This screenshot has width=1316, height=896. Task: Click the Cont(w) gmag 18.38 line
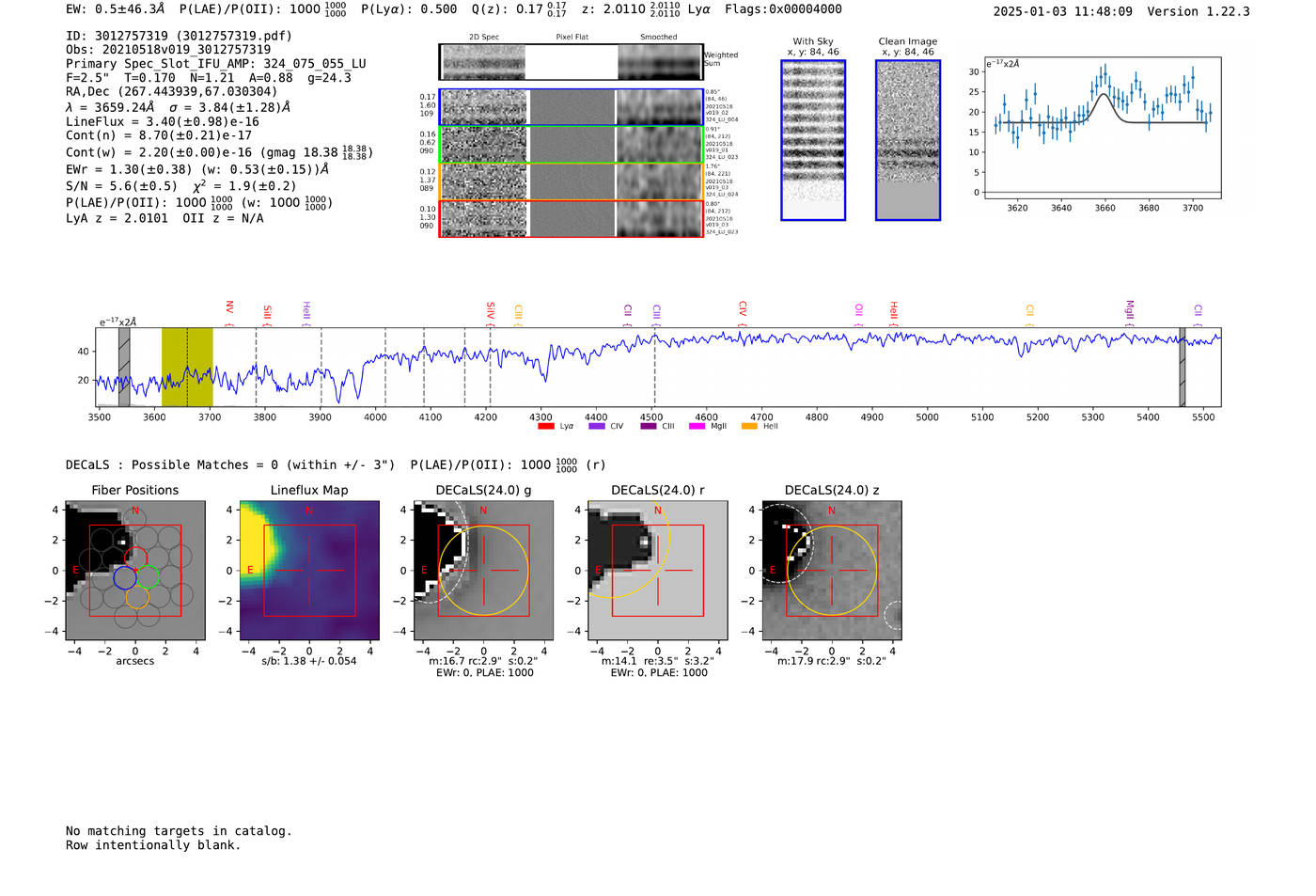point(219,152)
